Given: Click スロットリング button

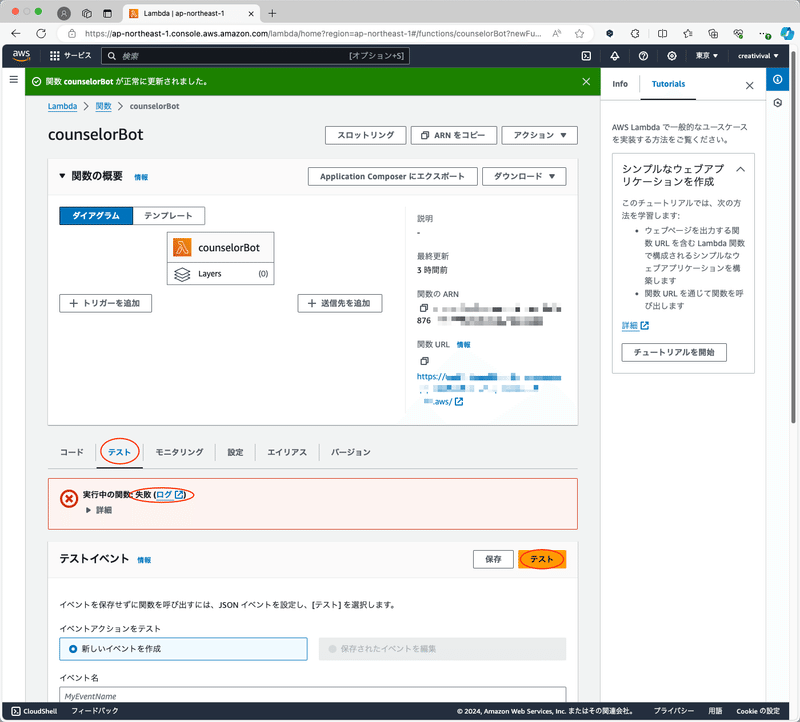Looking at the screenshot, I should pyautogui.click(x=365, y=135).
